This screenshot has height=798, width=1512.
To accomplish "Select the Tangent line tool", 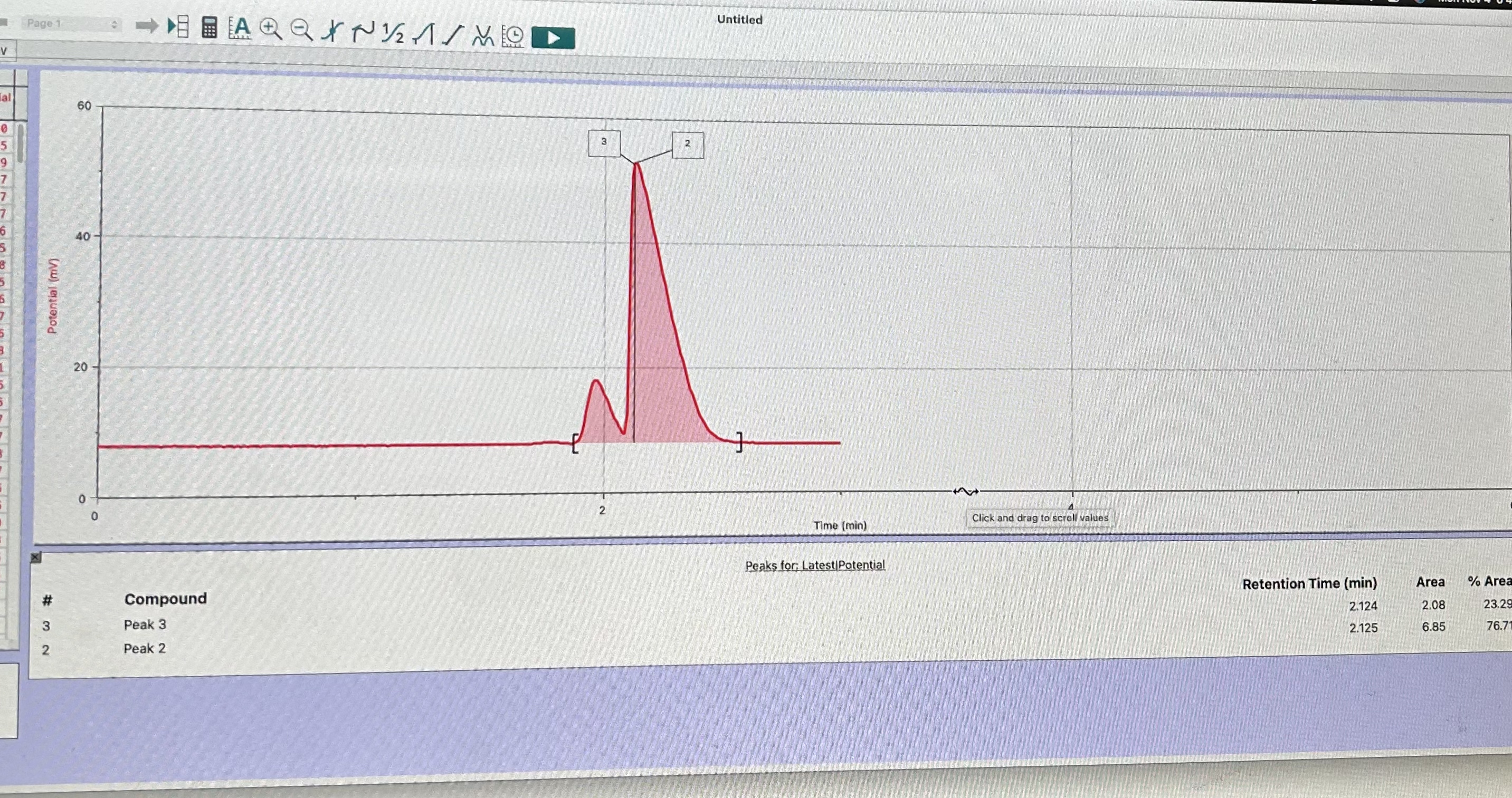I will click(x=363, y=32).
